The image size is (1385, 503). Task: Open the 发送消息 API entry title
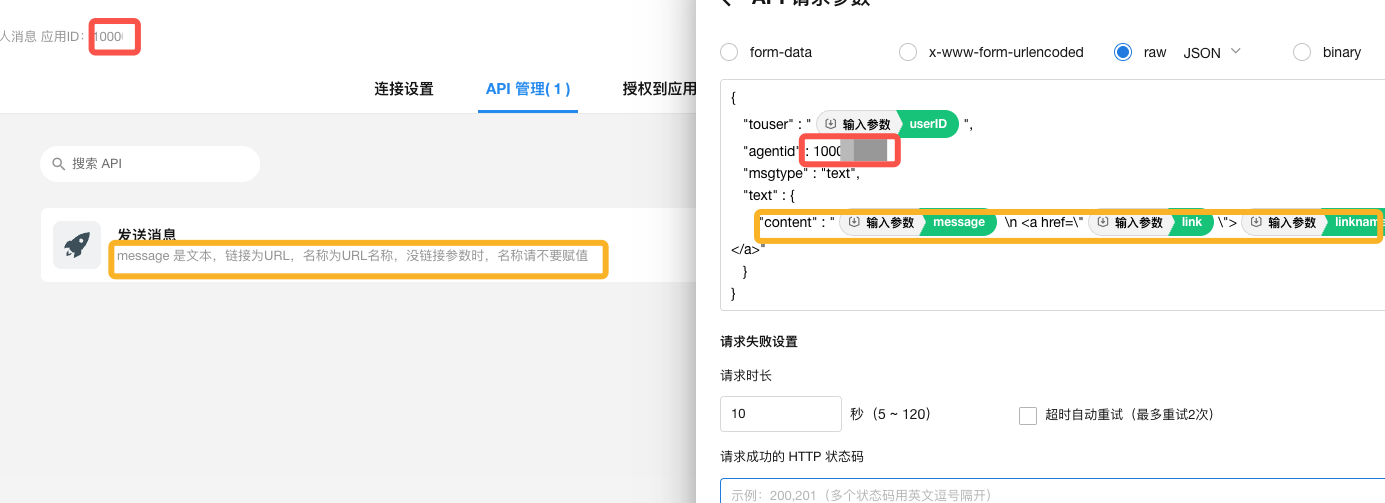[x=147, y=234]
